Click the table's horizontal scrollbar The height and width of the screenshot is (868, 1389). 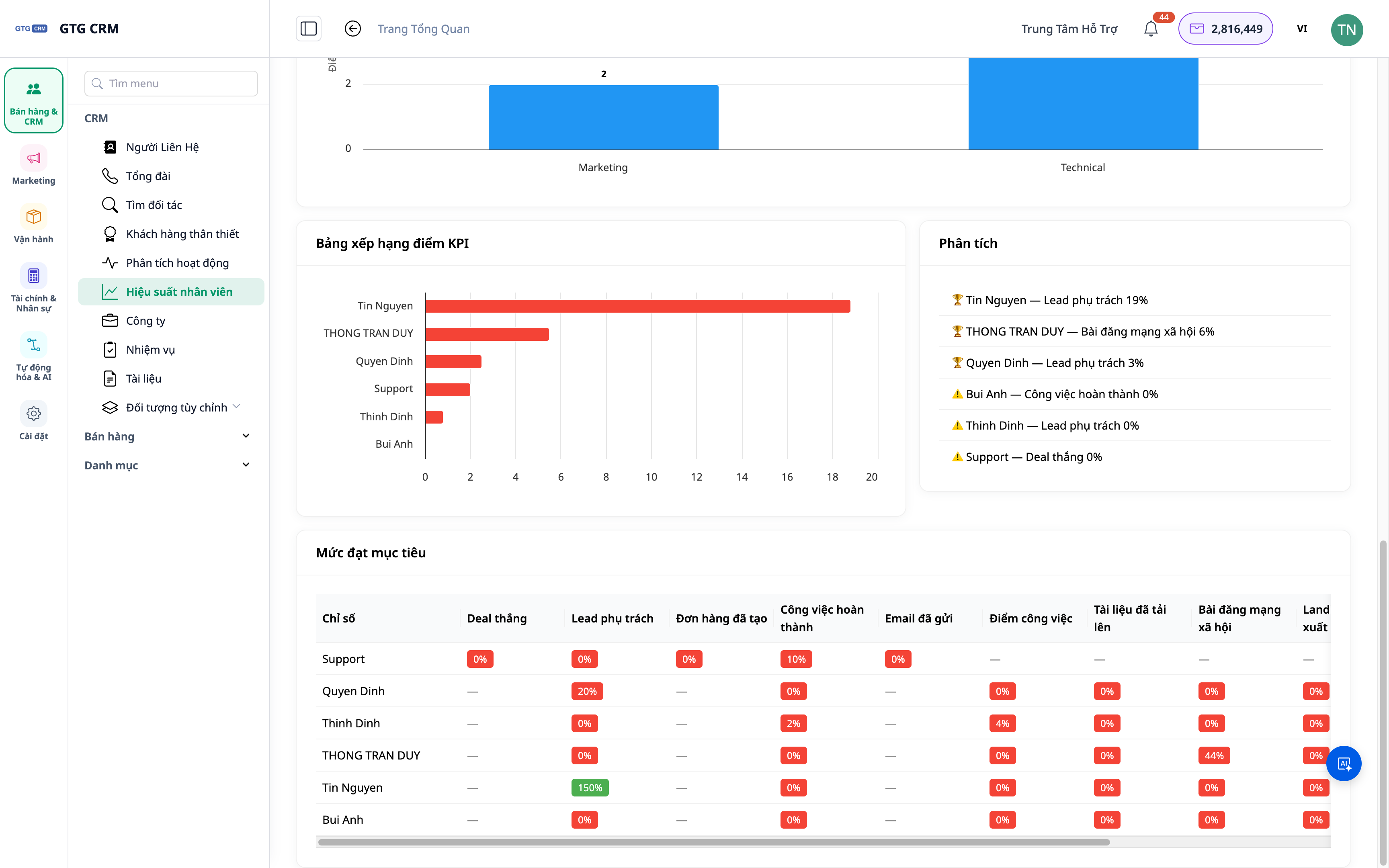coord(713,842)
